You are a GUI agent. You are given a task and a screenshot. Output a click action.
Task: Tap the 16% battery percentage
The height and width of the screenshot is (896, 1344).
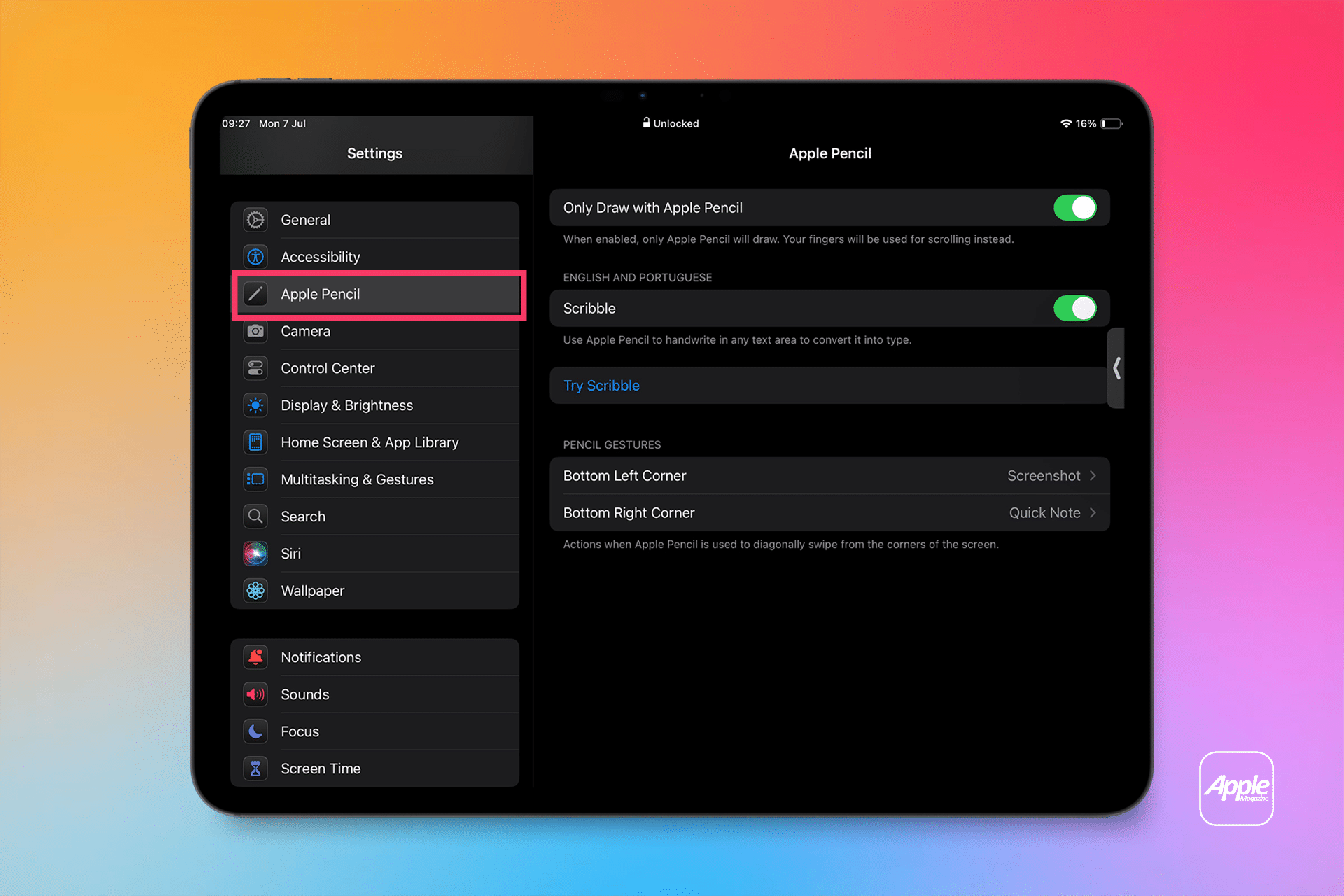click(1086, 123)
